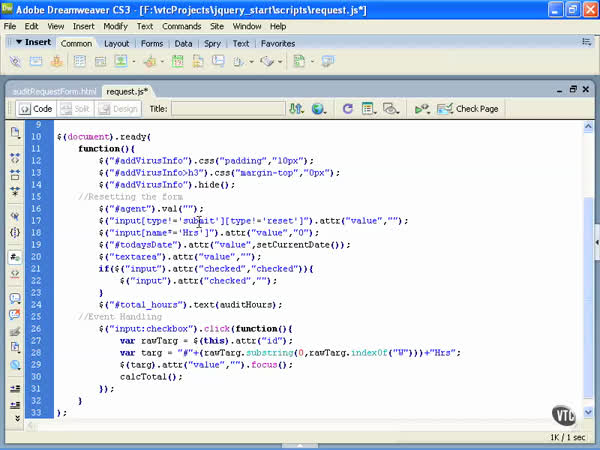Click the Balance Braces icon

coord(15,233)
